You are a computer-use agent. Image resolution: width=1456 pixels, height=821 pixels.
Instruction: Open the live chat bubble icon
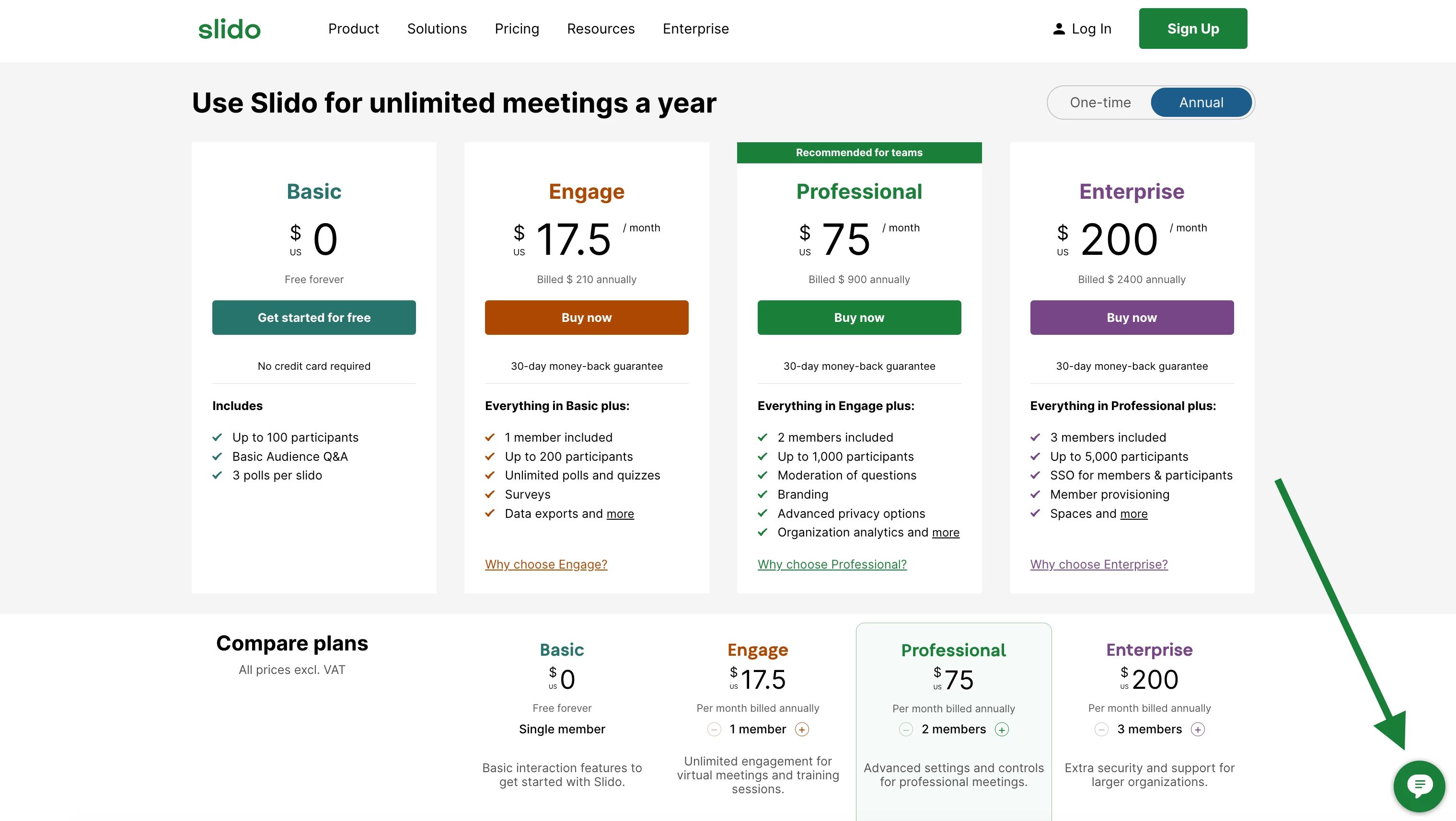tap(1418, 786)
